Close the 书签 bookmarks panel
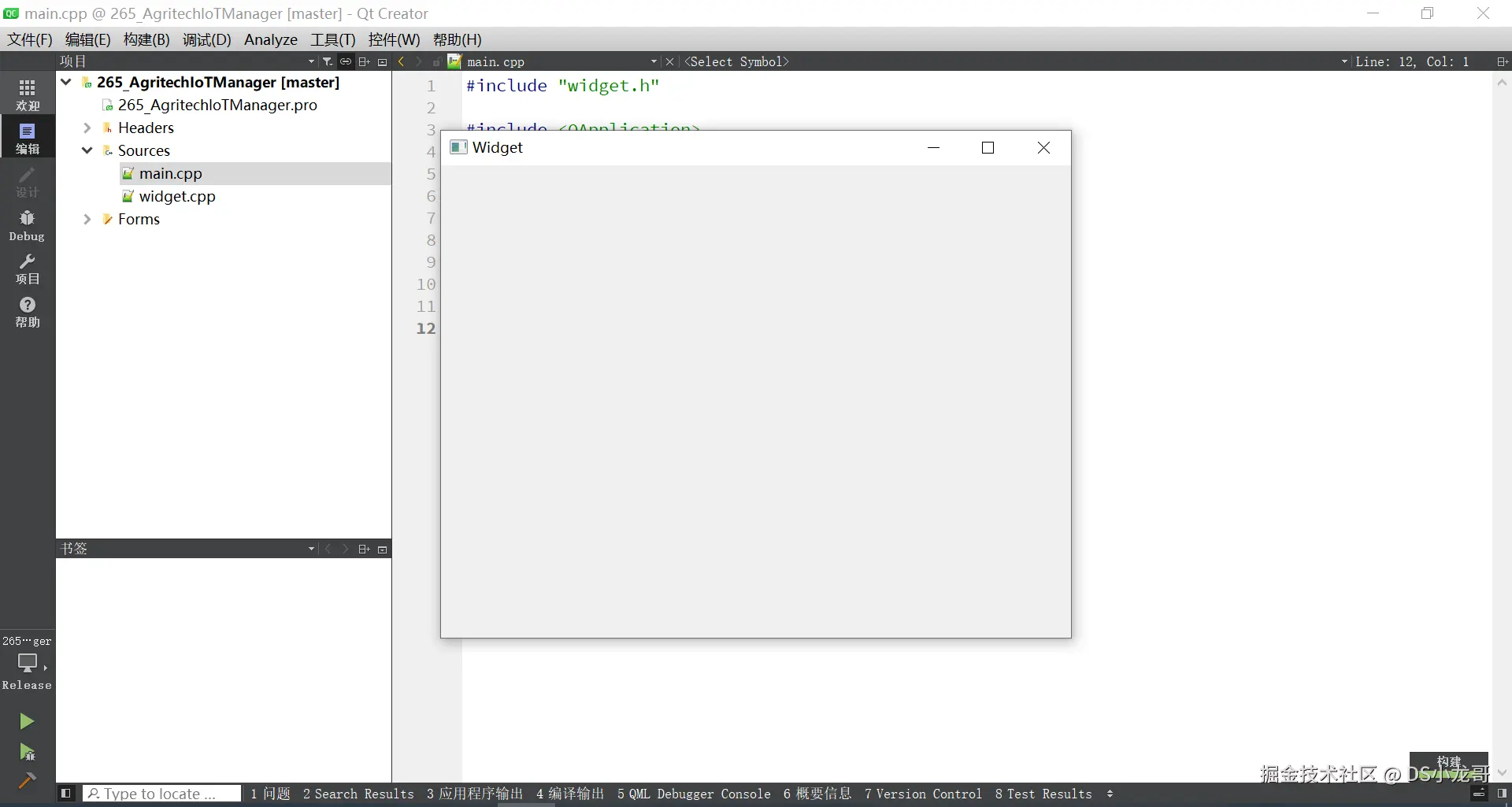Image resolution: width=1512 pixels, height=807 pixels. pyautogui.click(x=383, y=549)
